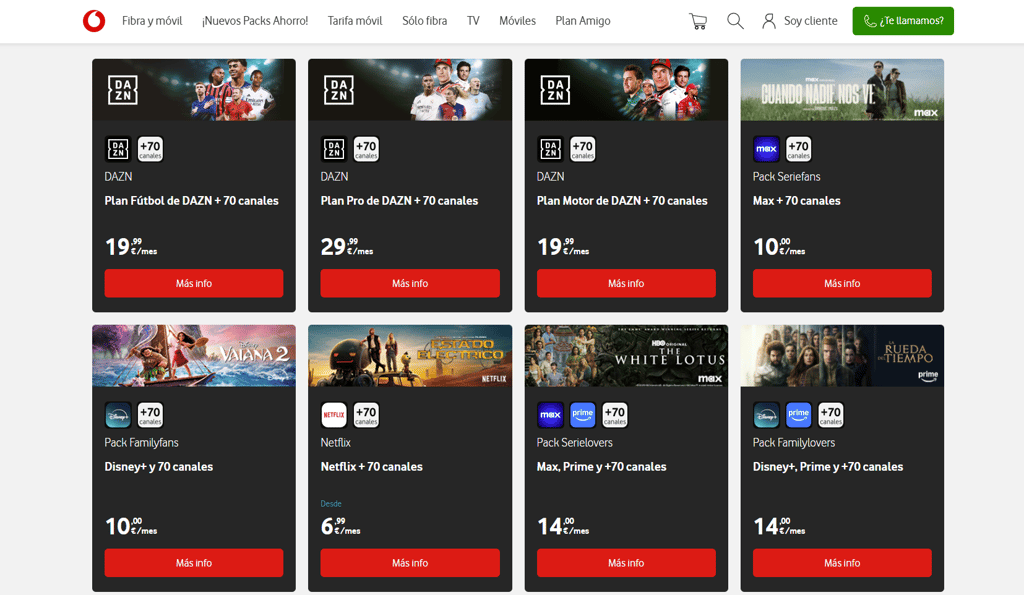Viewport: 1024px width, 595px height.
Task: Click +70 canales icon in Plan Pro card
Action: click(x=366, y=149)
